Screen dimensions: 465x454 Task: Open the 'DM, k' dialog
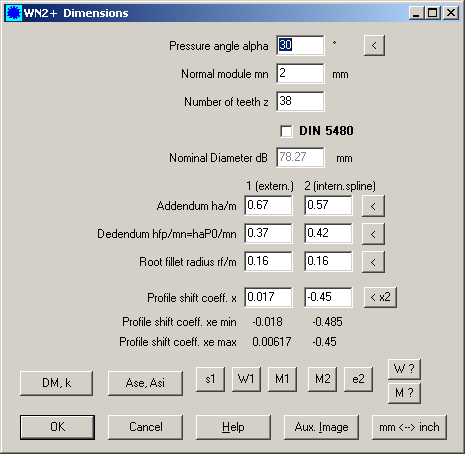coord(56,383)
